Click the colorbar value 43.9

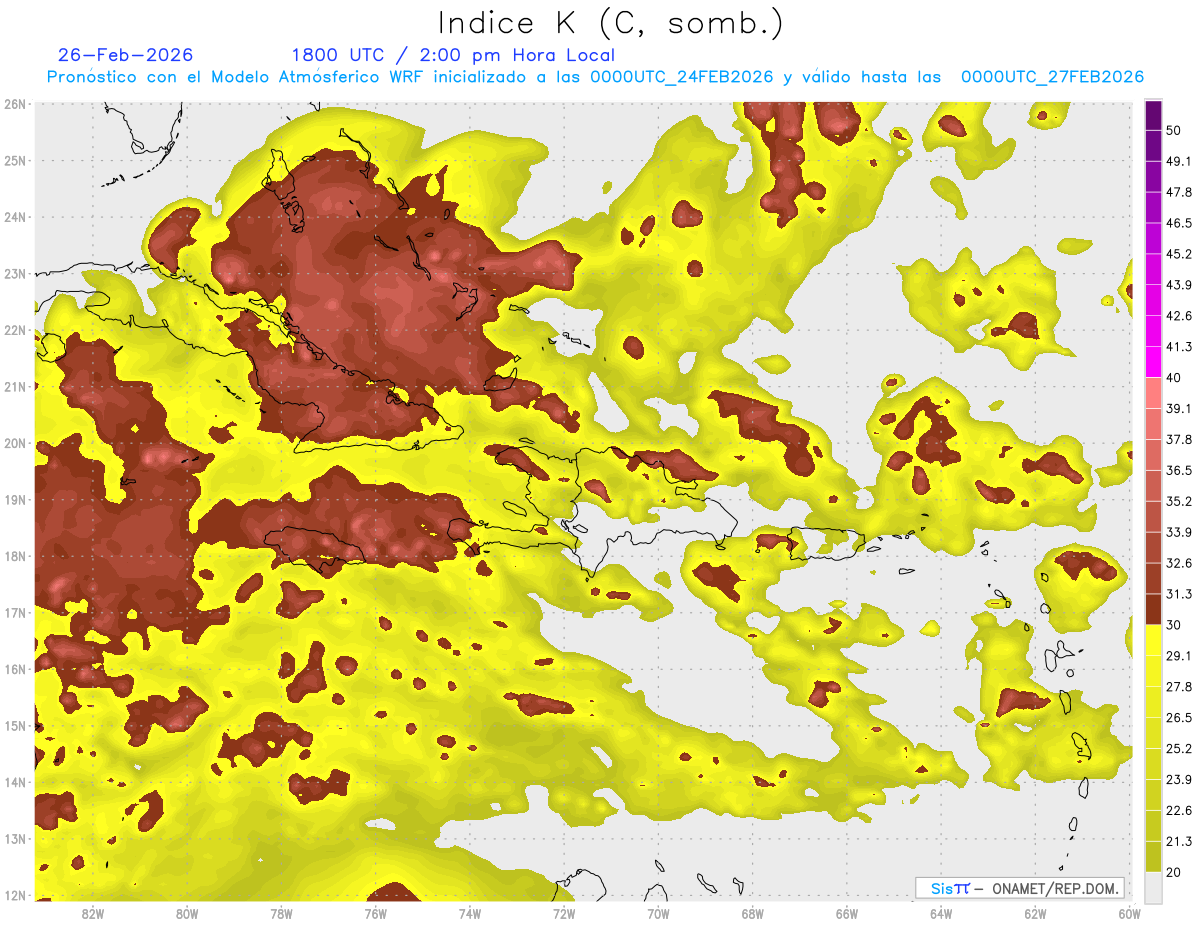coord(1179,285)
